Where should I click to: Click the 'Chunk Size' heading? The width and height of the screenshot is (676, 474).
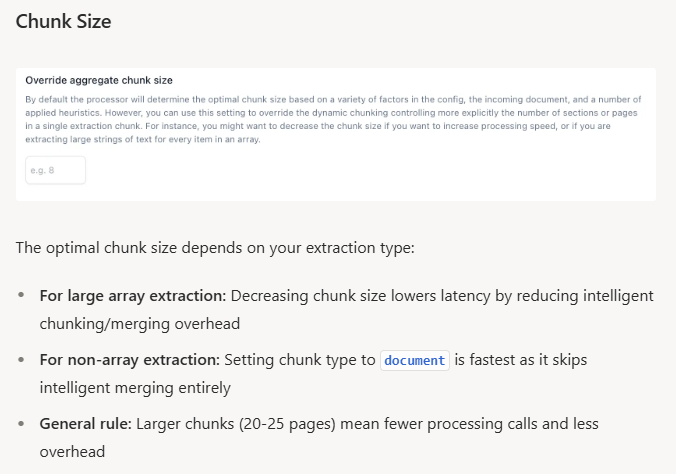(x=63, y=21)
